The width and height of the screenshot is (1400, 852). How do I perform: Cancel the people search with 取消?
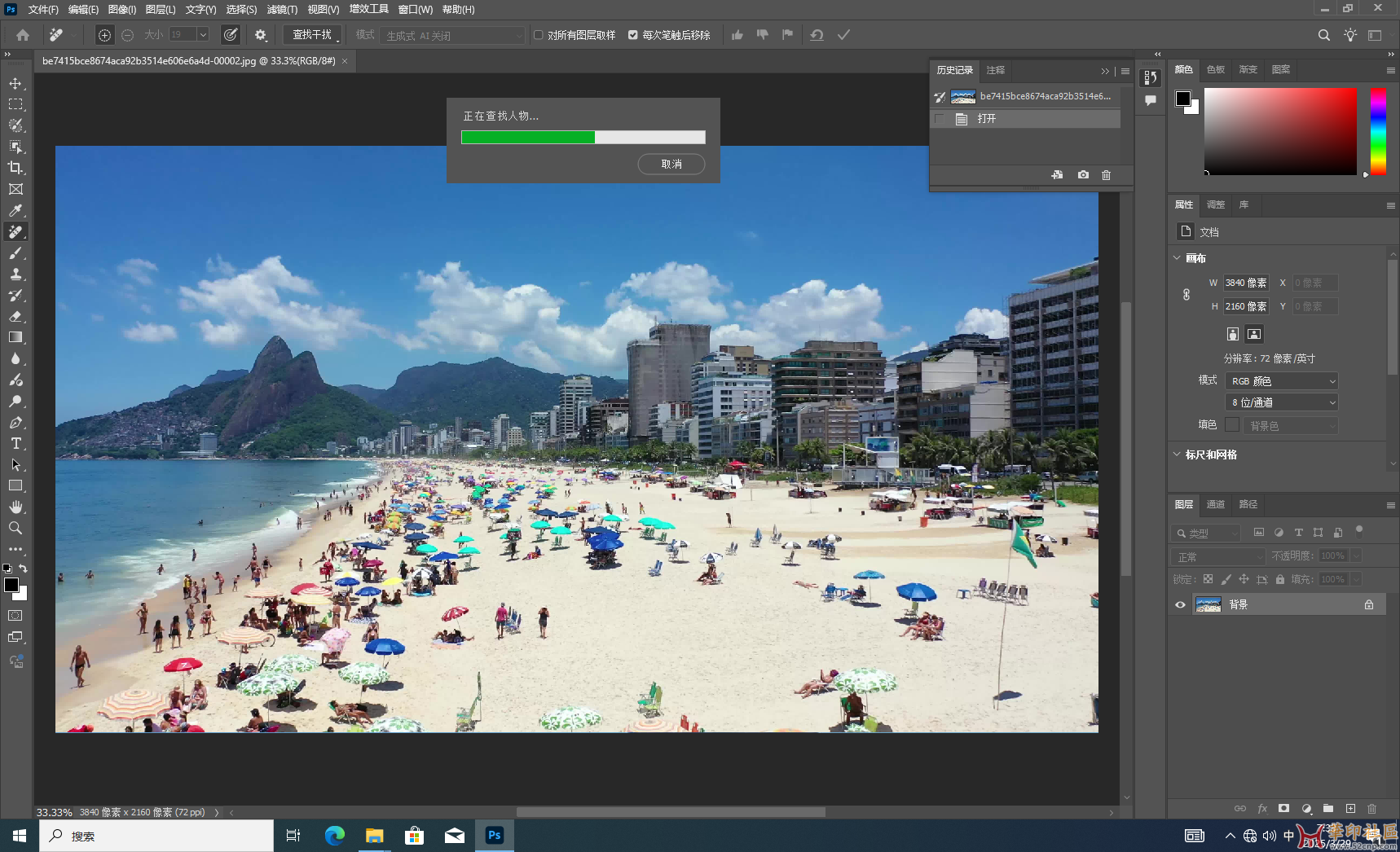point(671,164)
